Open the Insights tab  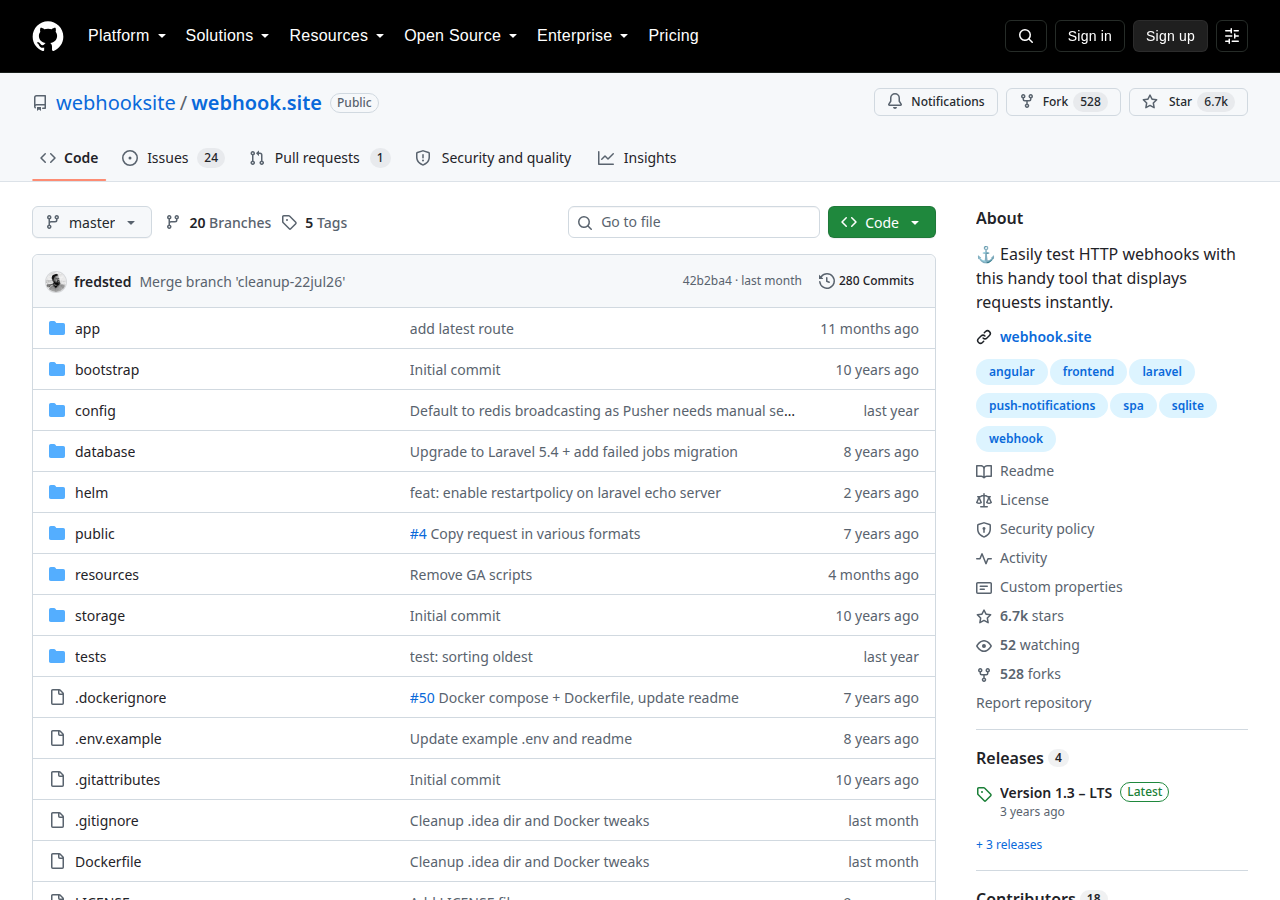pyautogui.click(x=637, y=158)
